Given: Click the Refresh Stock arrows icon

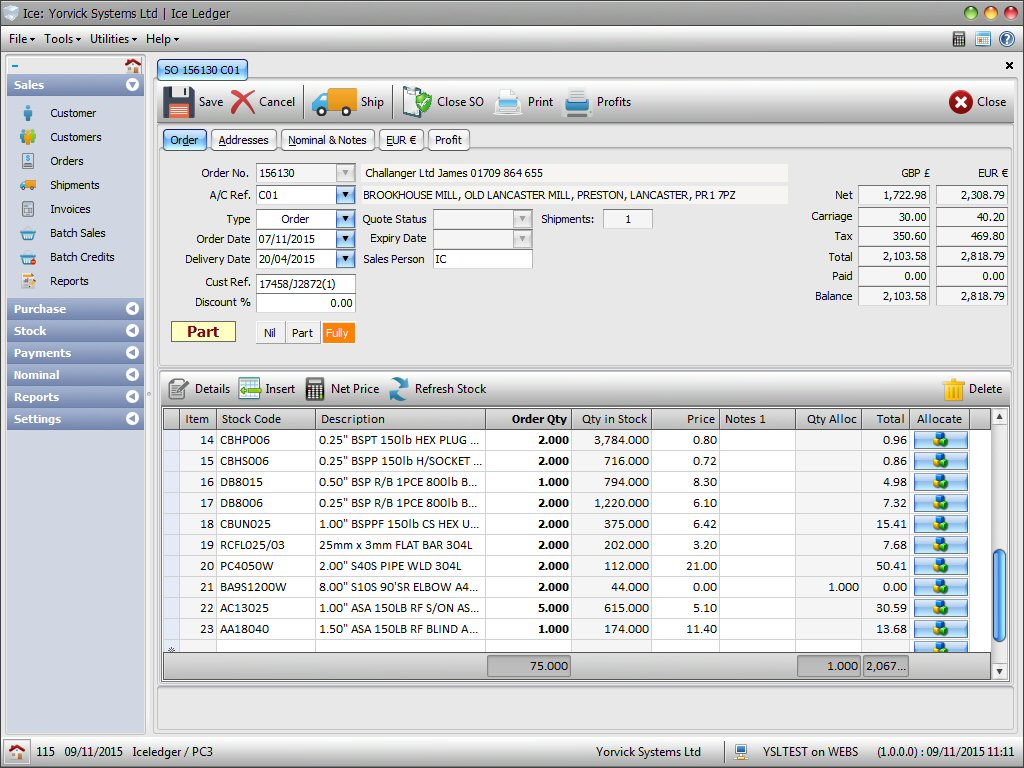Looking at the screenshot, I should click(399, 389).
